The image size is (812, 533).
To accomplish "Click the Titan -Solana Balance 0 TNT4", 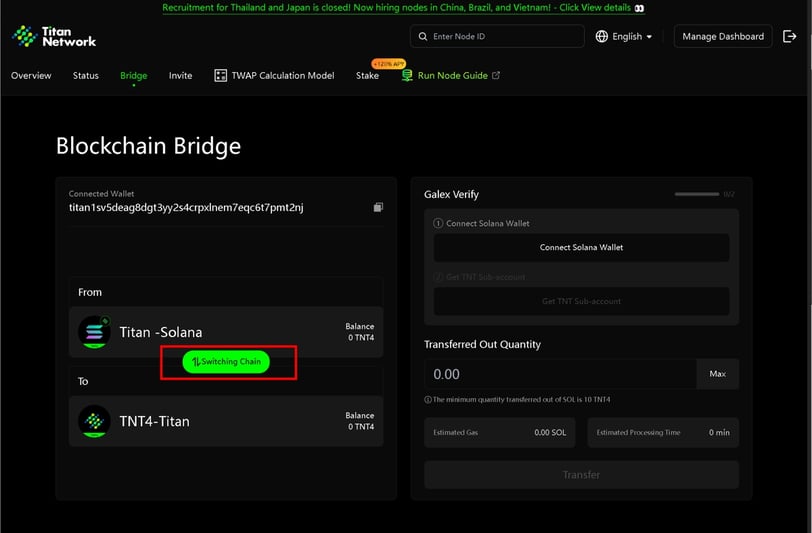I will coord(360,332).
